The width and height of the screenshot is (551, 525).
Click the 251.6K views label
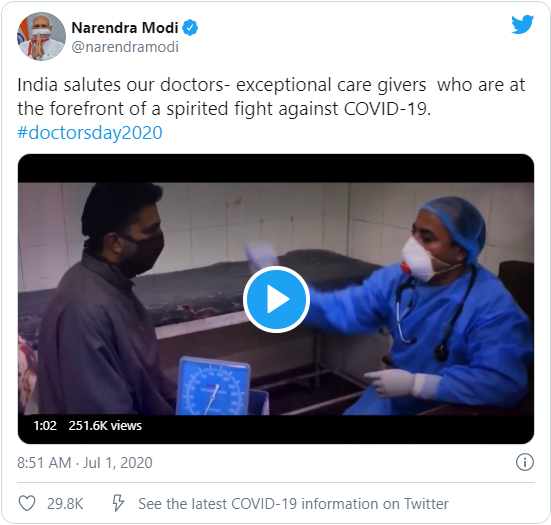point(105,426)
